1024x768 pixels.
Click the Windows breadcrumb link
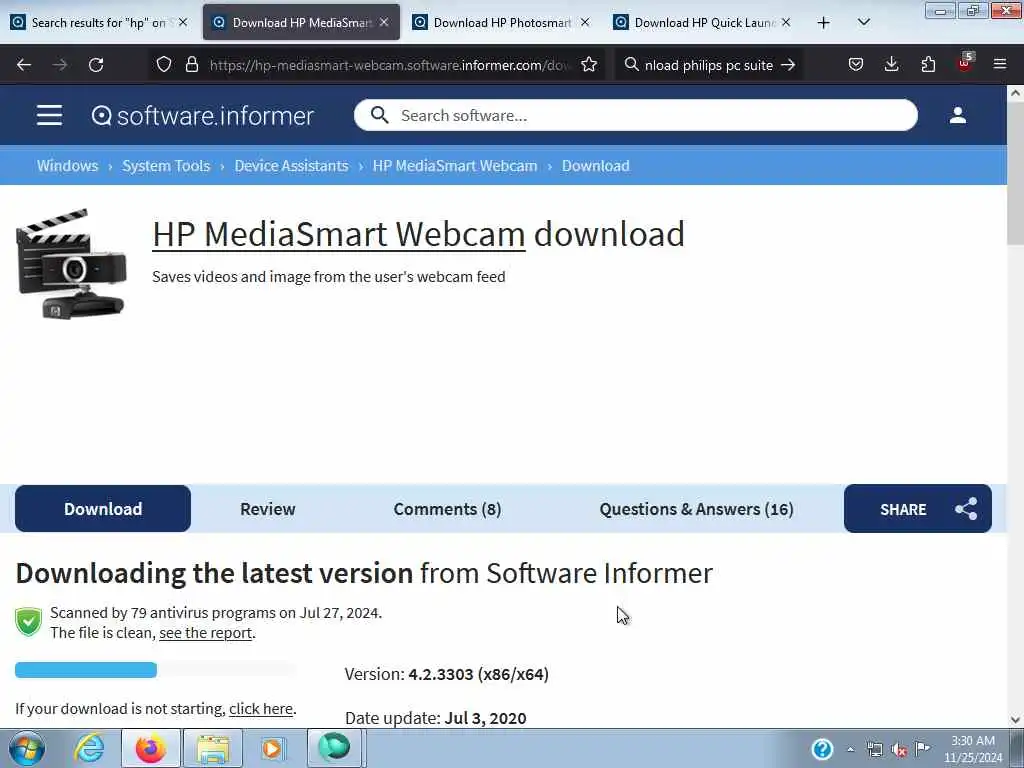[67, 166]
